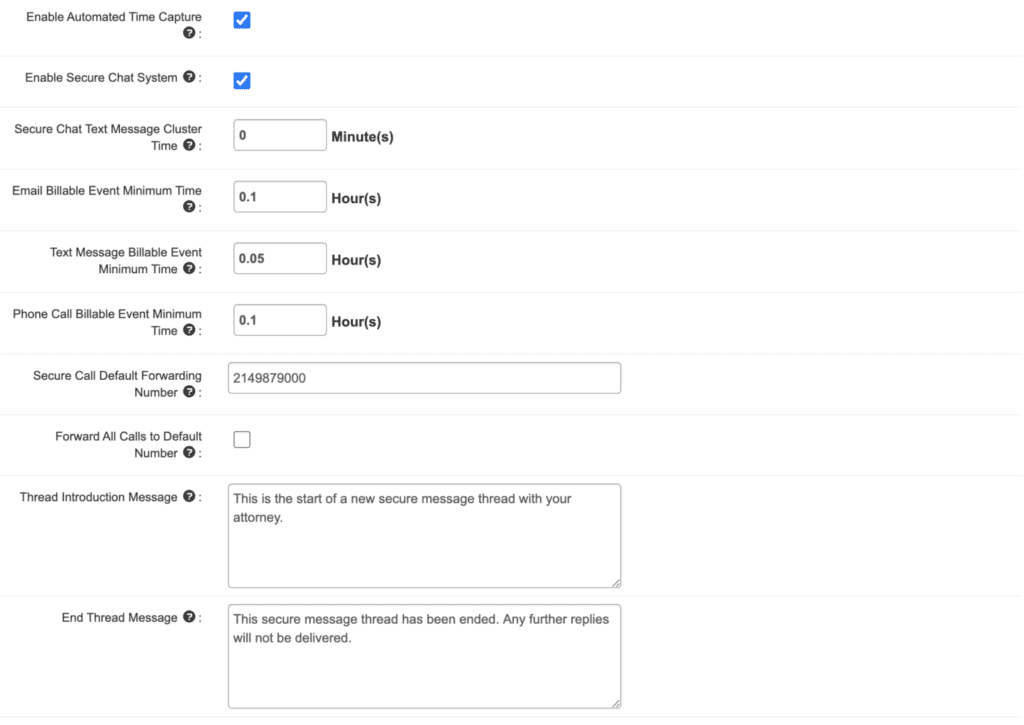Screen dimensions: 1024x725
Task: Show help for Thread Introduction Message
Action: (189, 497)
